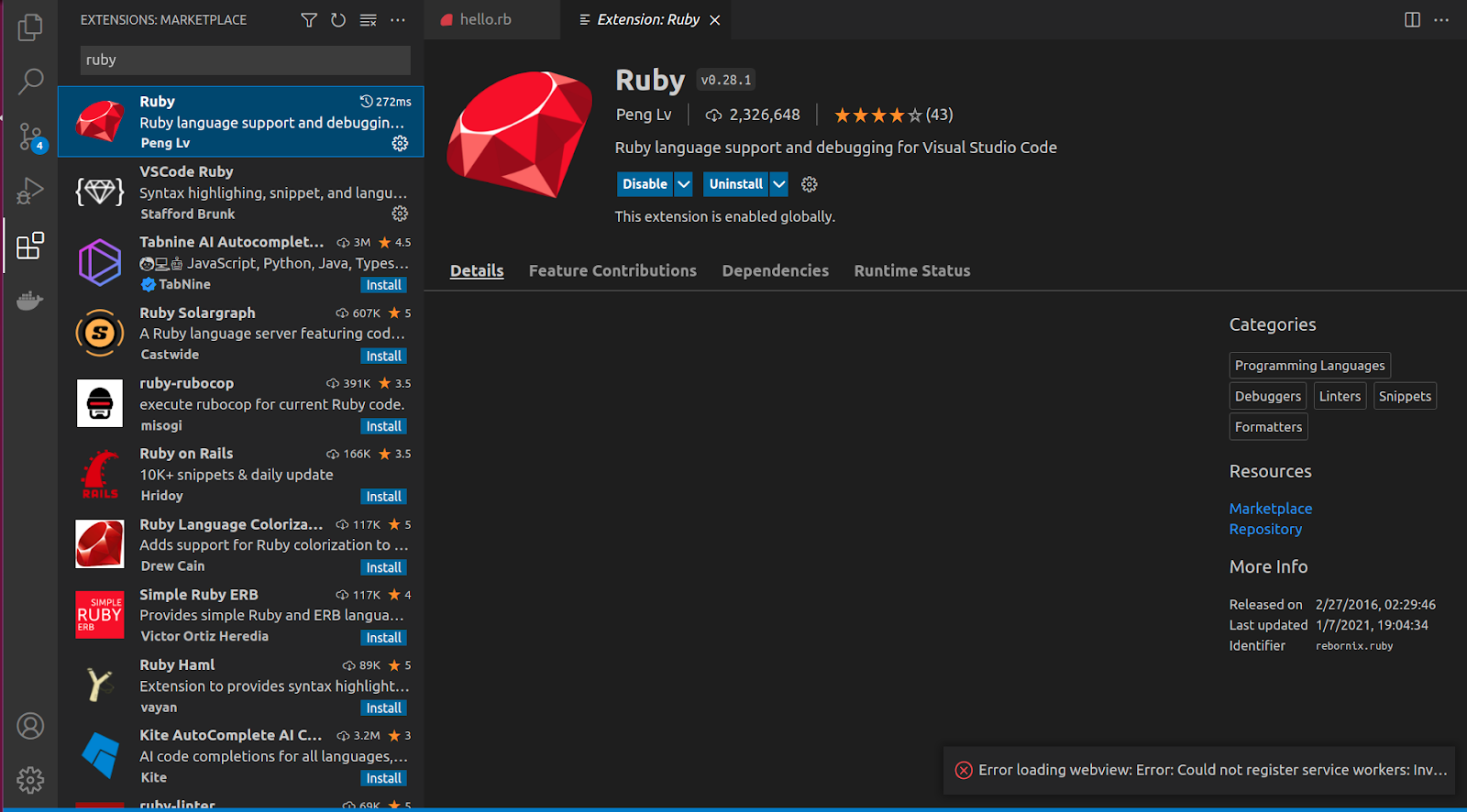Click the star rating with 43 reviews

893,115
